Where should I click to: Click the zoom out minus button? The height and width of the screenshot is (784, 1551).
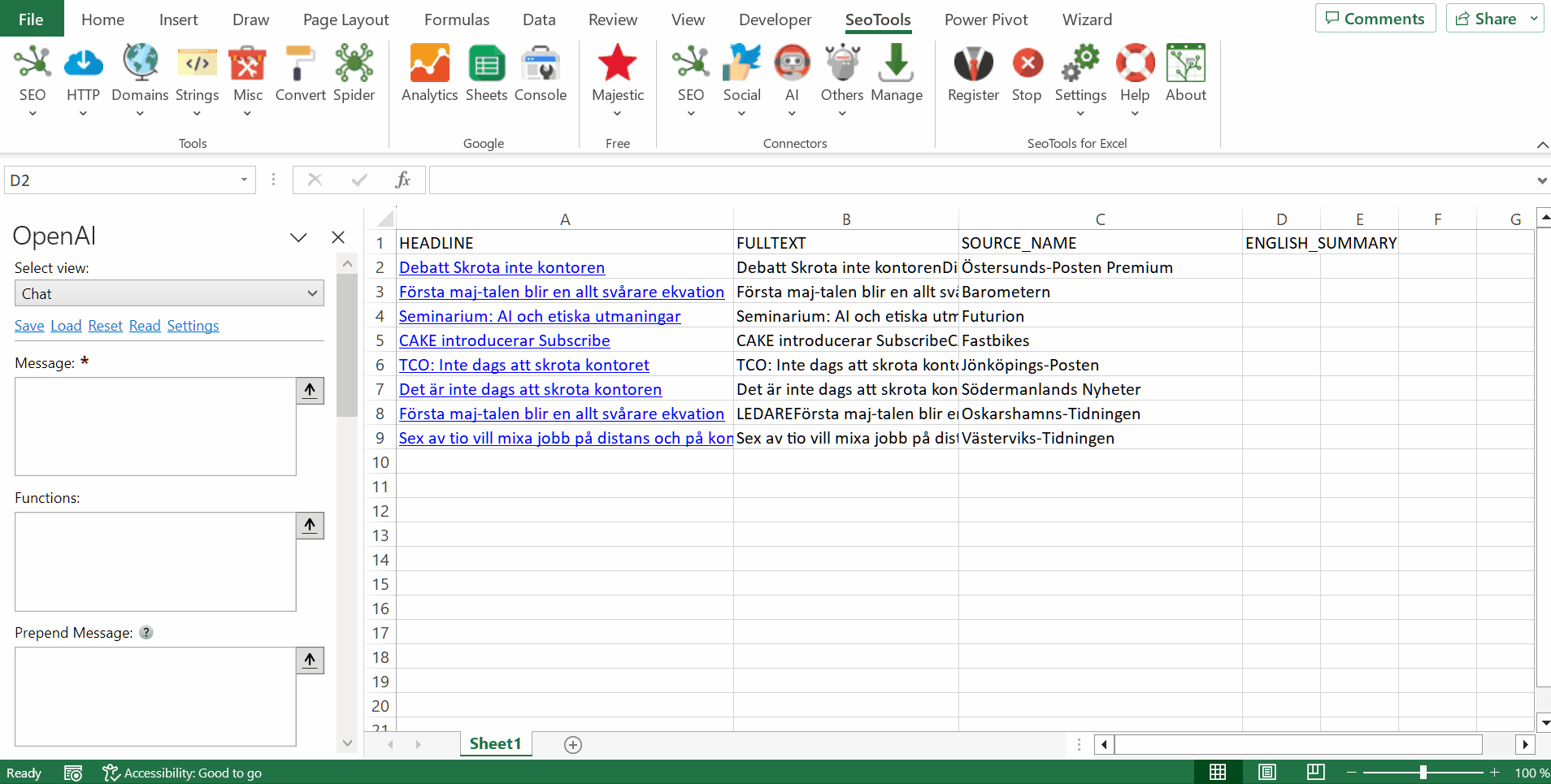1352,773
